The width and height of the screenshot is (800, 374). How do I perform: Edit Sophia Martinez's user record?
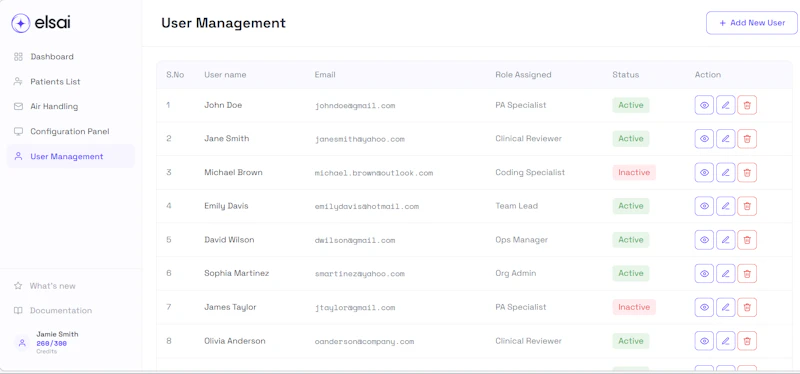point(726,273)
